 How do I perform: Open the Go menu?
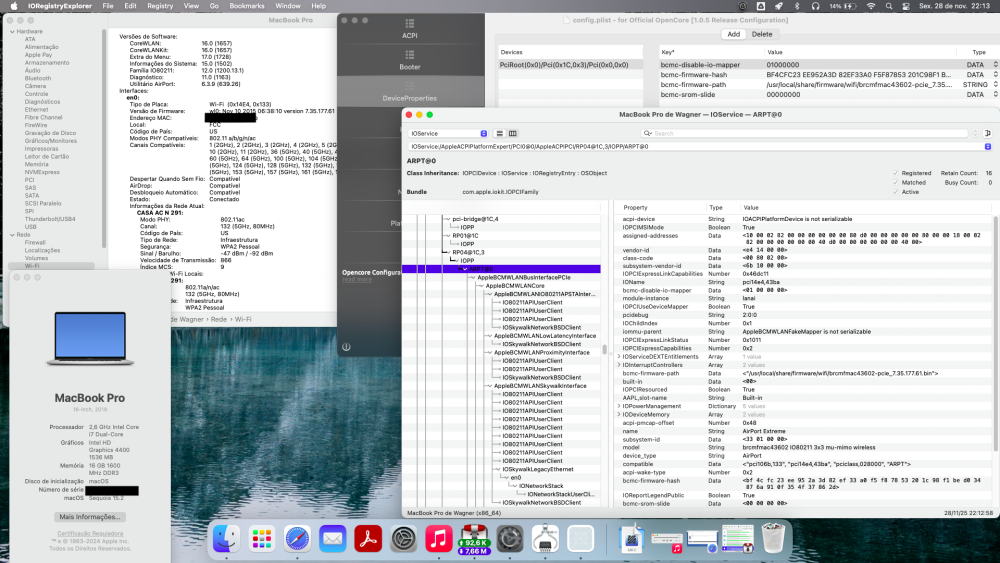click(214, 6)
